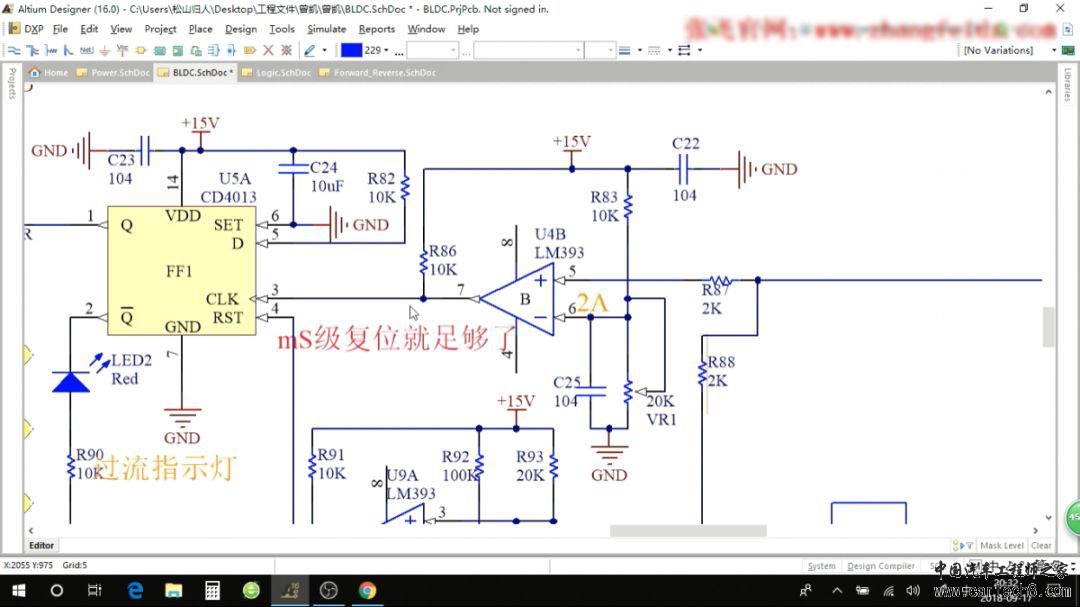Select the Place Device Sheet Symbol tool
This screenshot has width=1080, height=607.
pos(196,50)
